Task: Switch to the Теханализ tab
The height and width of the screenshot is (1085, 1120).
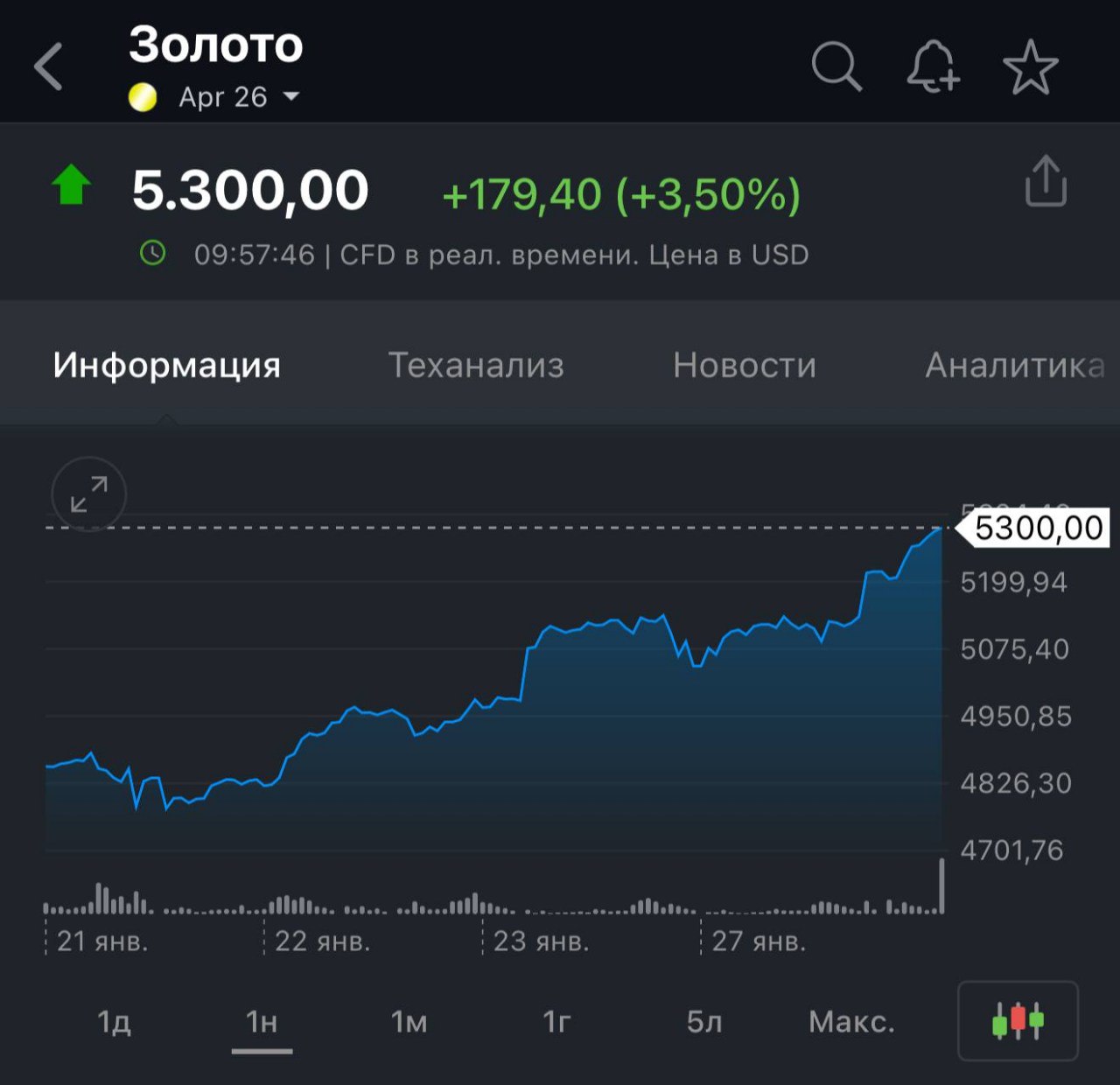Action: pos(477,364)
